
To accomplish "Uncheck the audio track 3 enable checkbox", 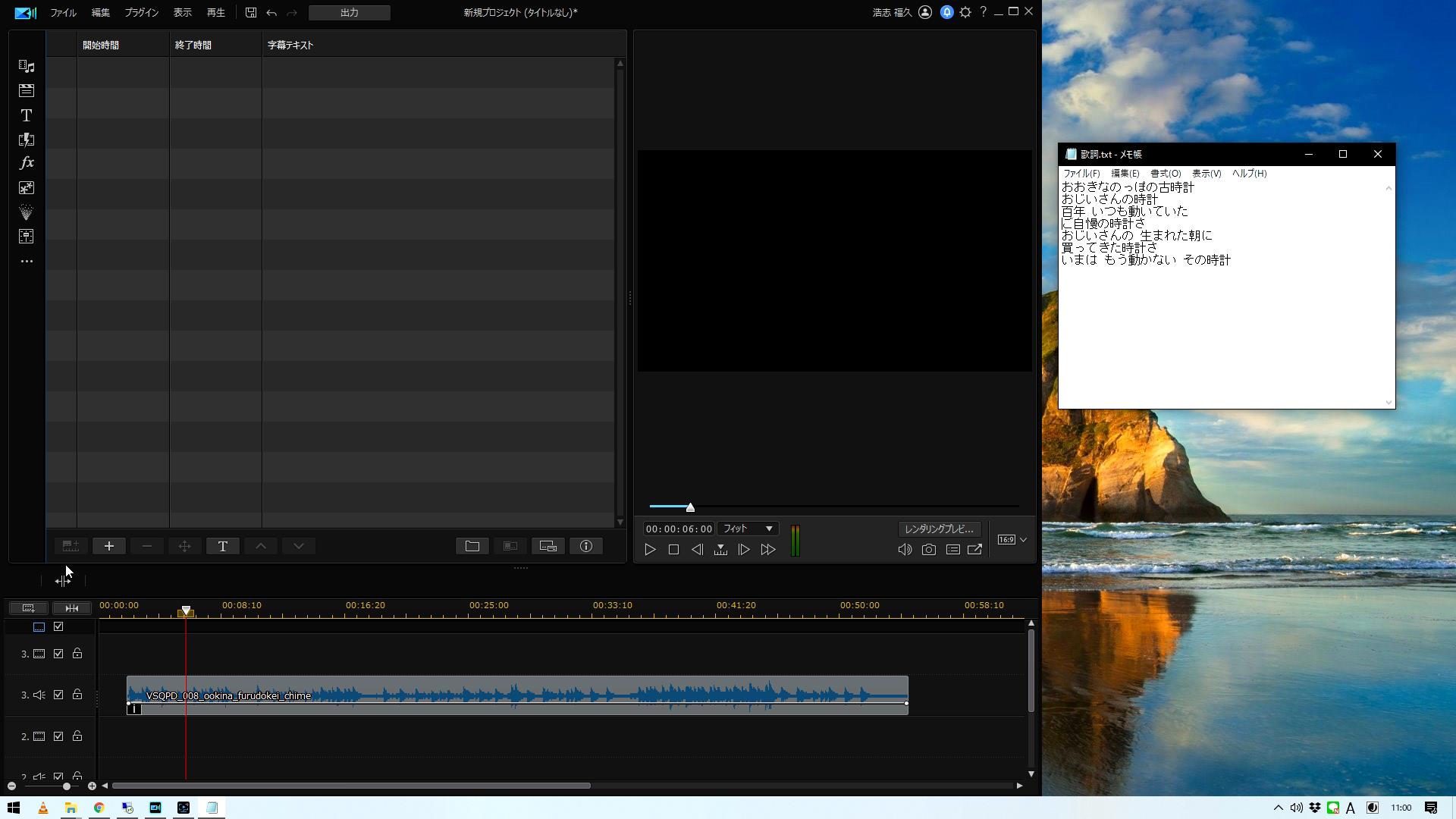I will click(x=58, y=695).
